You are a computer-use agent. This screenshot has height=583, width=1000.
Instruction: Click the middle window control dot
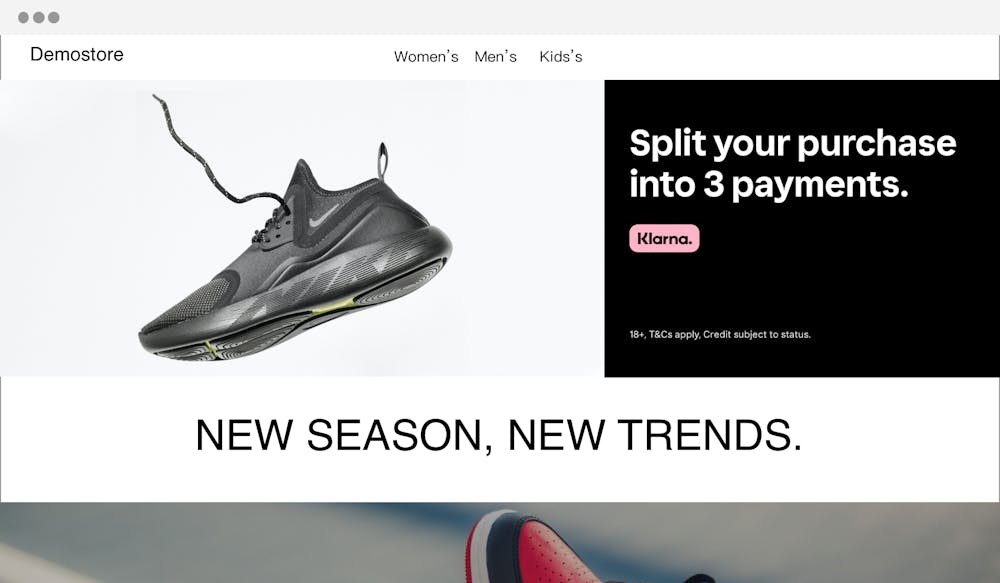tap(39, 17)
